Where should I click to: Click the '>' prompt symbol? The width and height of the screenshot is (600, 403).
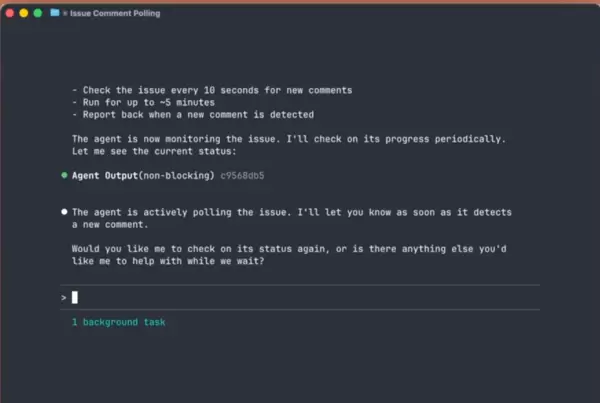pos(63,297)
